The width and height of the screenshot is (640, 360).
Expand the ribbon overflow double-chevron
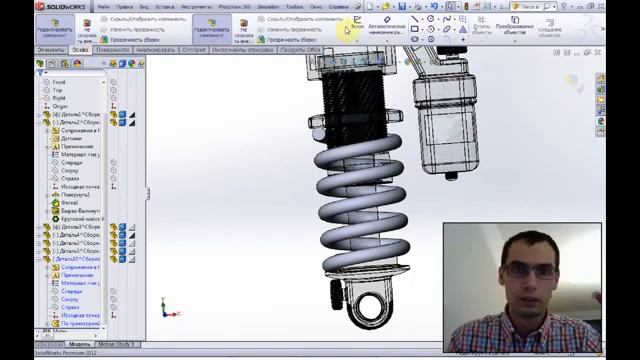coord(602,29)
